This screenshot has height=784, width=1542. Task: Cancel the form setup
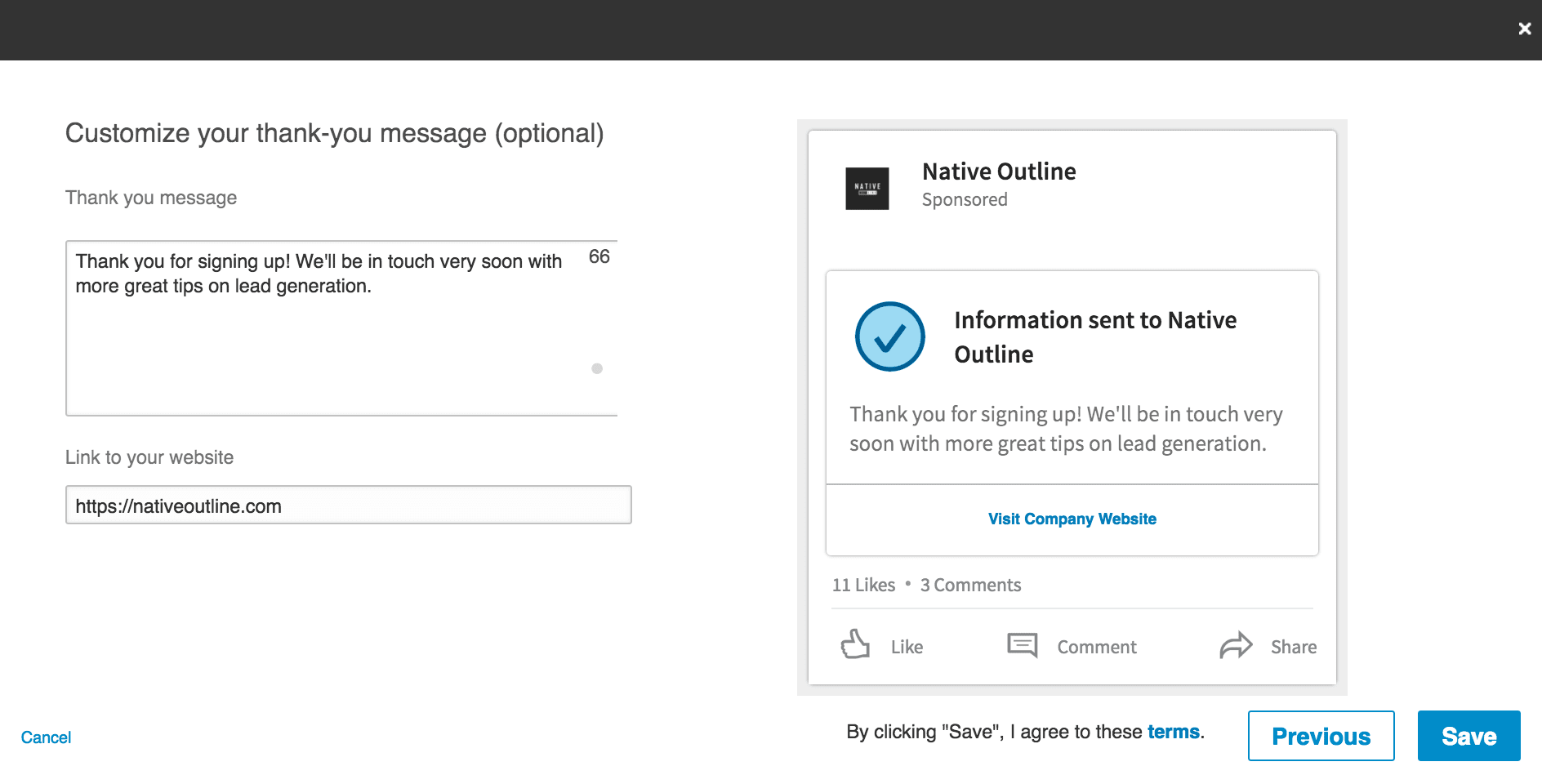click(46, 737)
